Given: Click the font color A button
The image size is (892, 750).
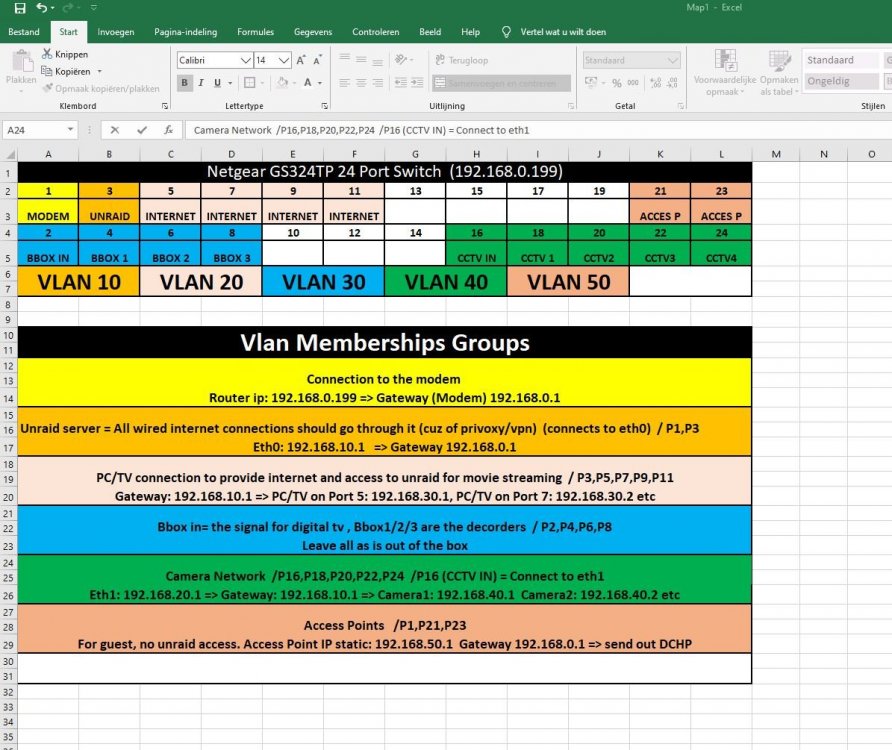Looking at the screenshot, I should 308,83.
